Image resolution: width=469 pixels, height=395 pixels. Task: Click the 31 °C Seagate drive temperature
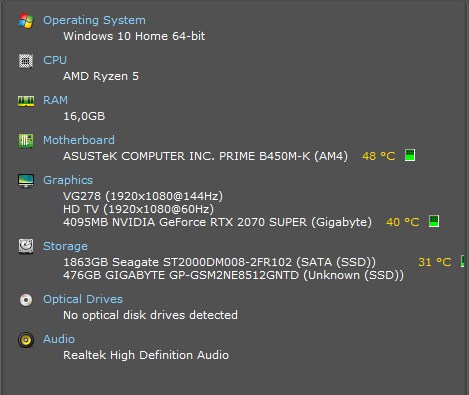[435, 262]
